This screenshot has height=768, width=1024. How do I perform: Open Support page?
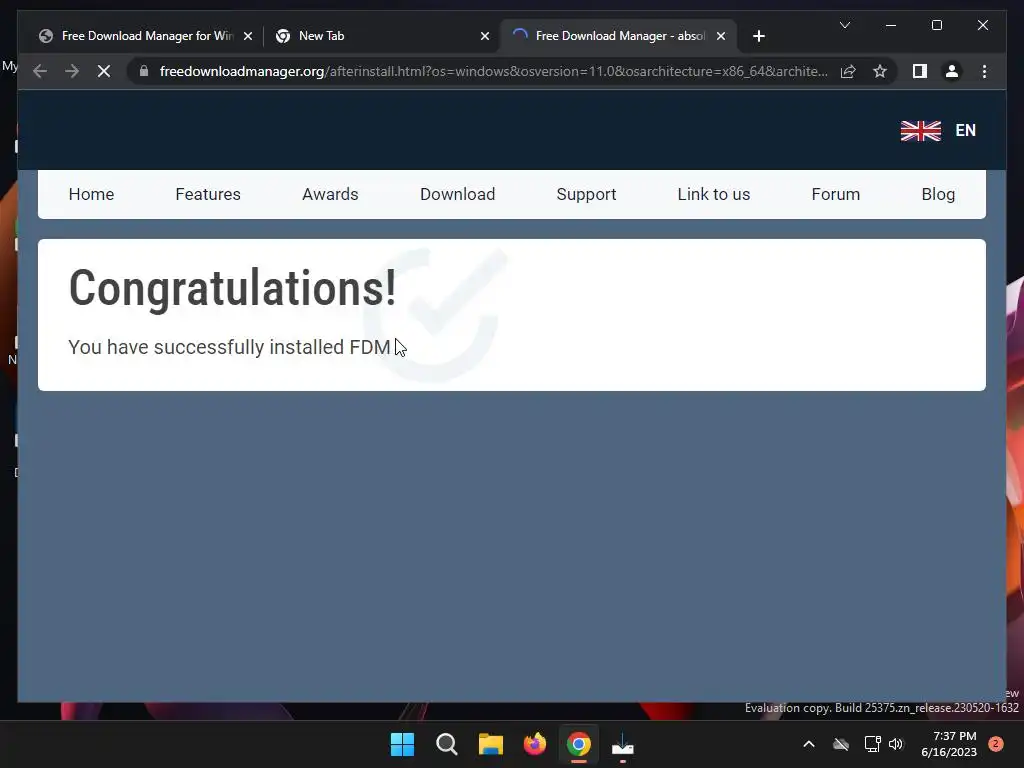click(586, 194)
